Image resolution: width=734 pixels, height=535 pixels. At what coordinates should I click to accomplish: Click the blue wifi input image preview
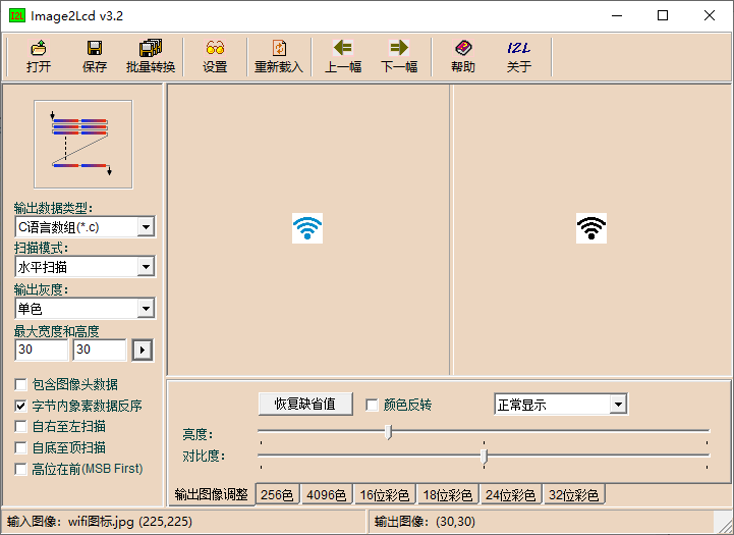point(307,228)
